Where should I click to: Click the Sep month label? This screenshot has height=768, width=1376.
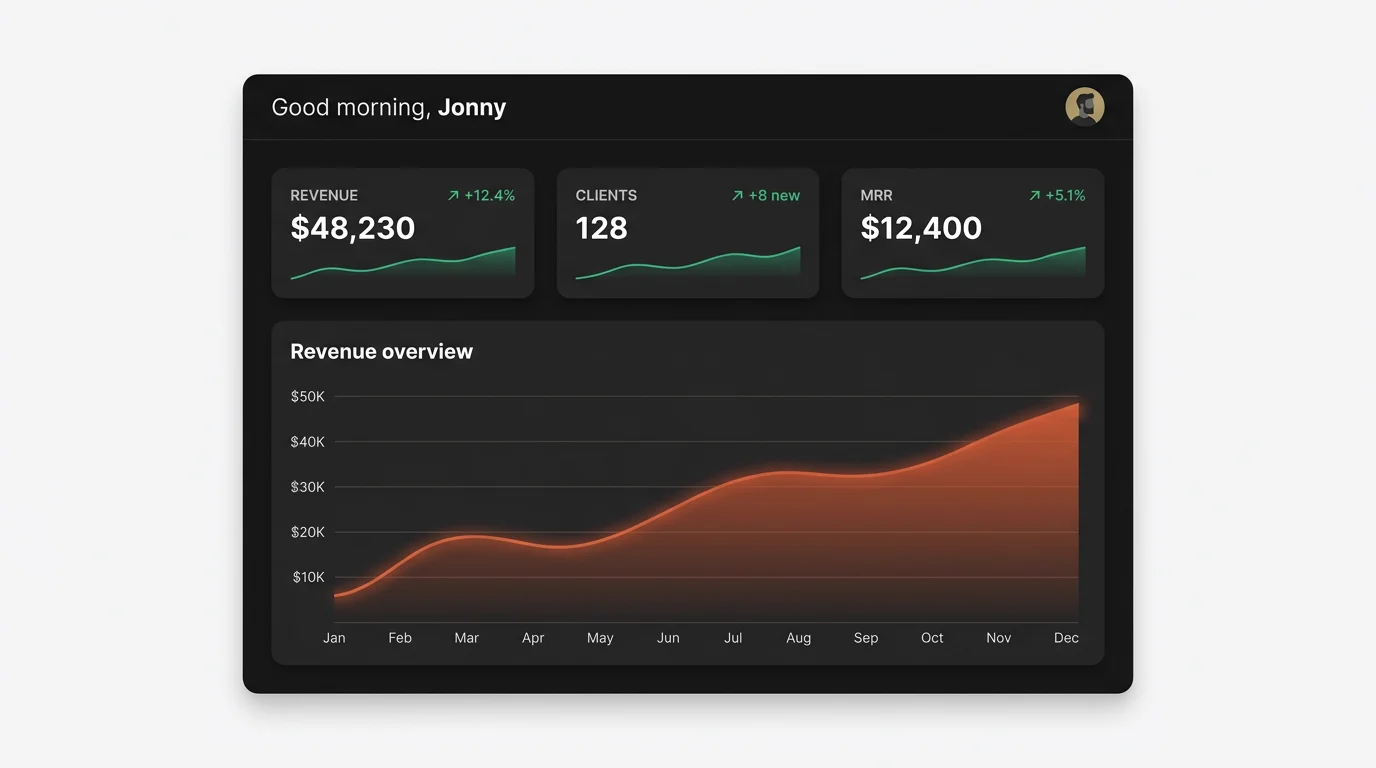tap(866, 638)
